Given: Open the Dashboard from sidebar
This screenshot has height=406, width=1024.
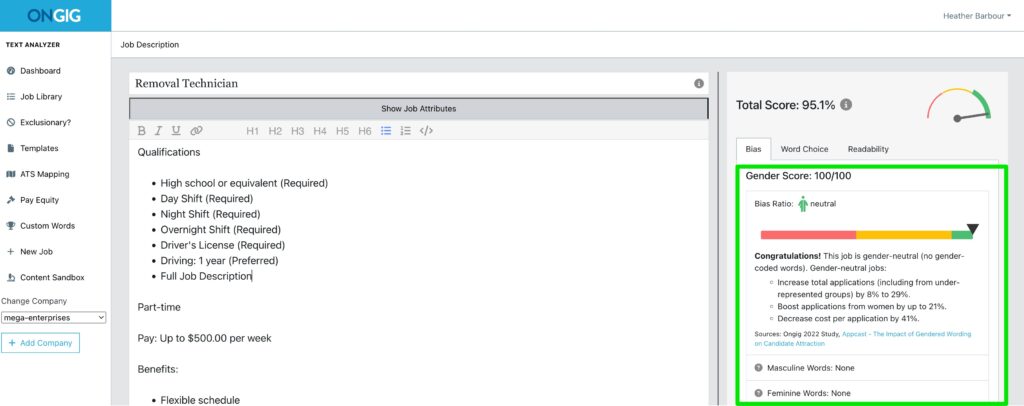Looking at the screenshot, I should (40, 71).
